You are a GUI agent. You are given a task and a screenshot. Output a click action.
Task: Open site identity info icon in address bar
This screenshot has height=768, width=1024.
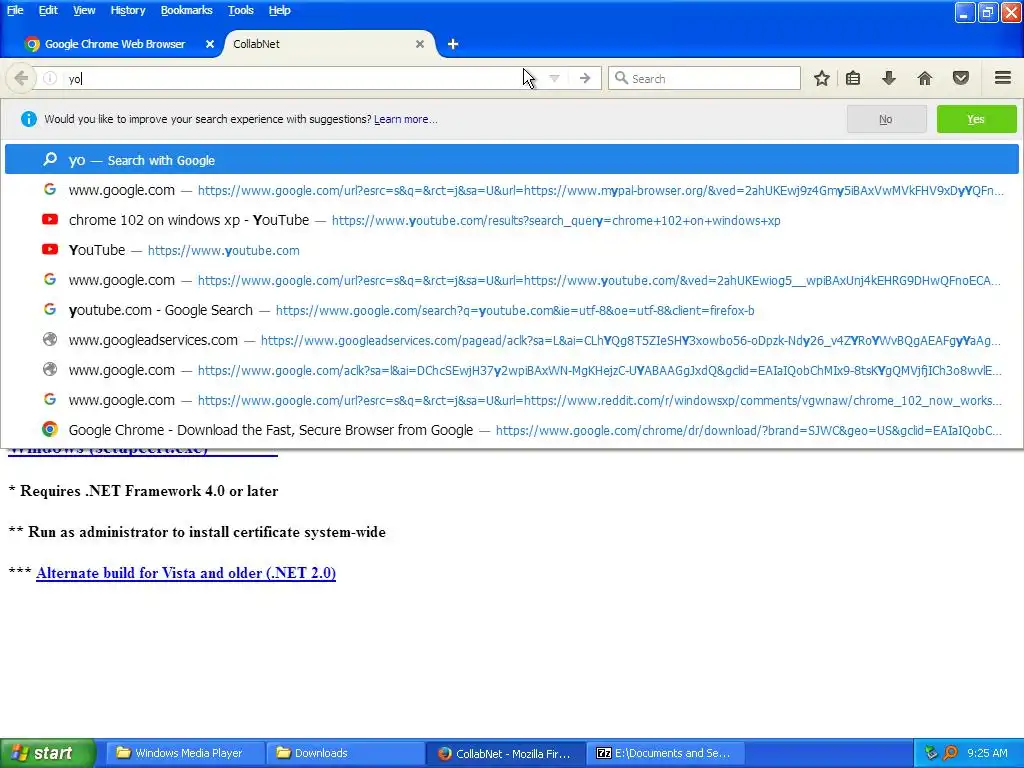pyautogui.click(x=50, y=78)
